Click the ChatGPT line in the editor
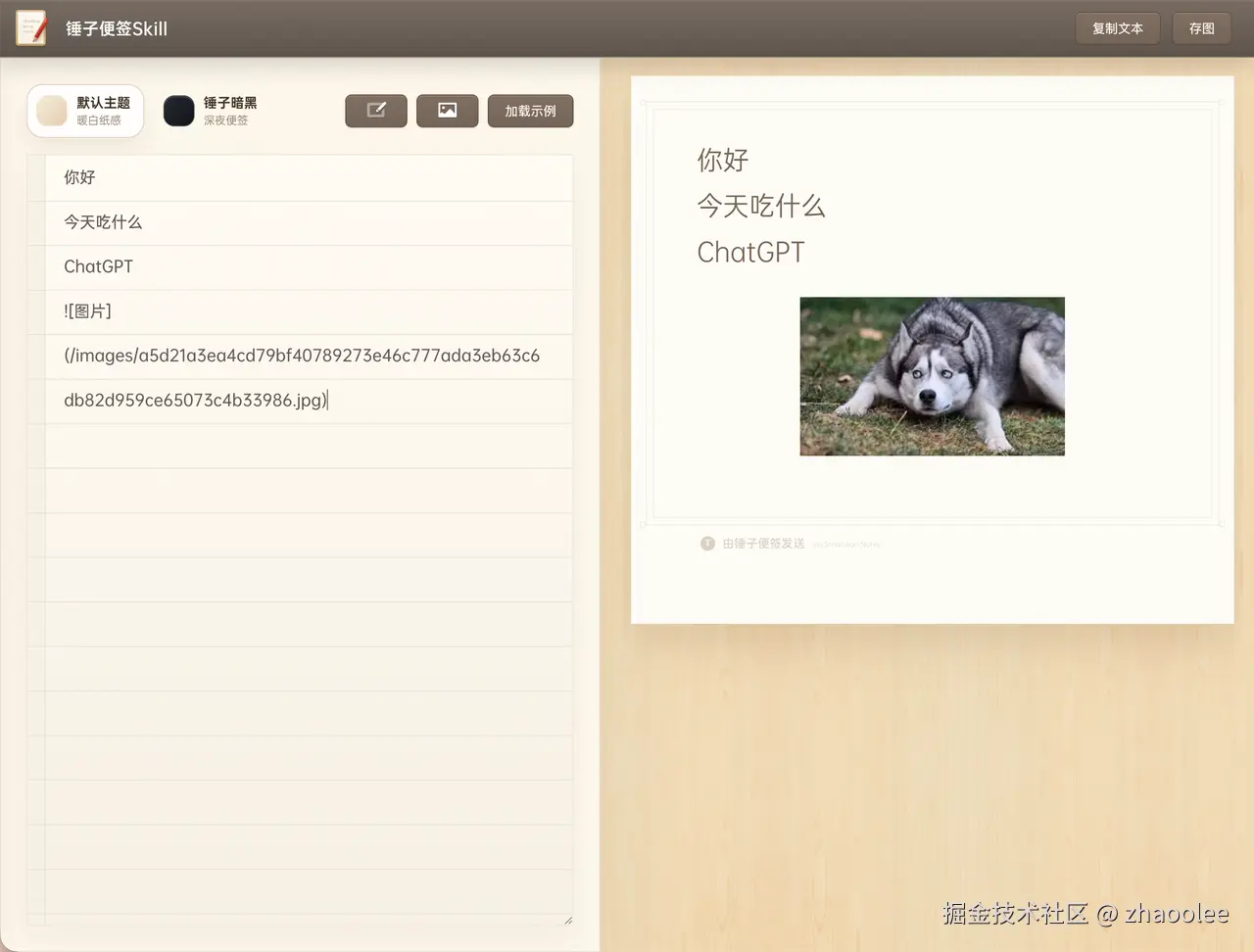The height and width of the screenshot is (952, 1254). point(98,266)
